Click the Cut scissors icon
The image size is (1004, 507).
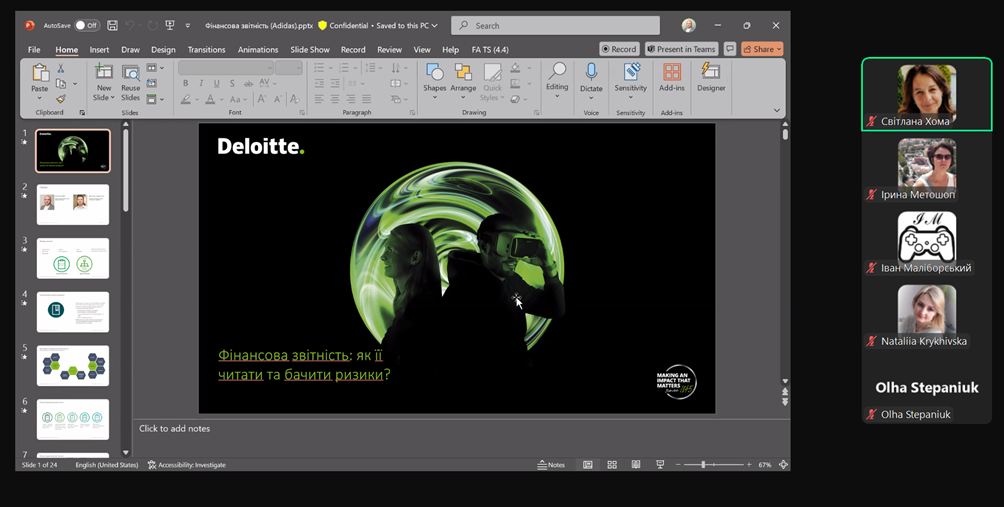(61, 68)
